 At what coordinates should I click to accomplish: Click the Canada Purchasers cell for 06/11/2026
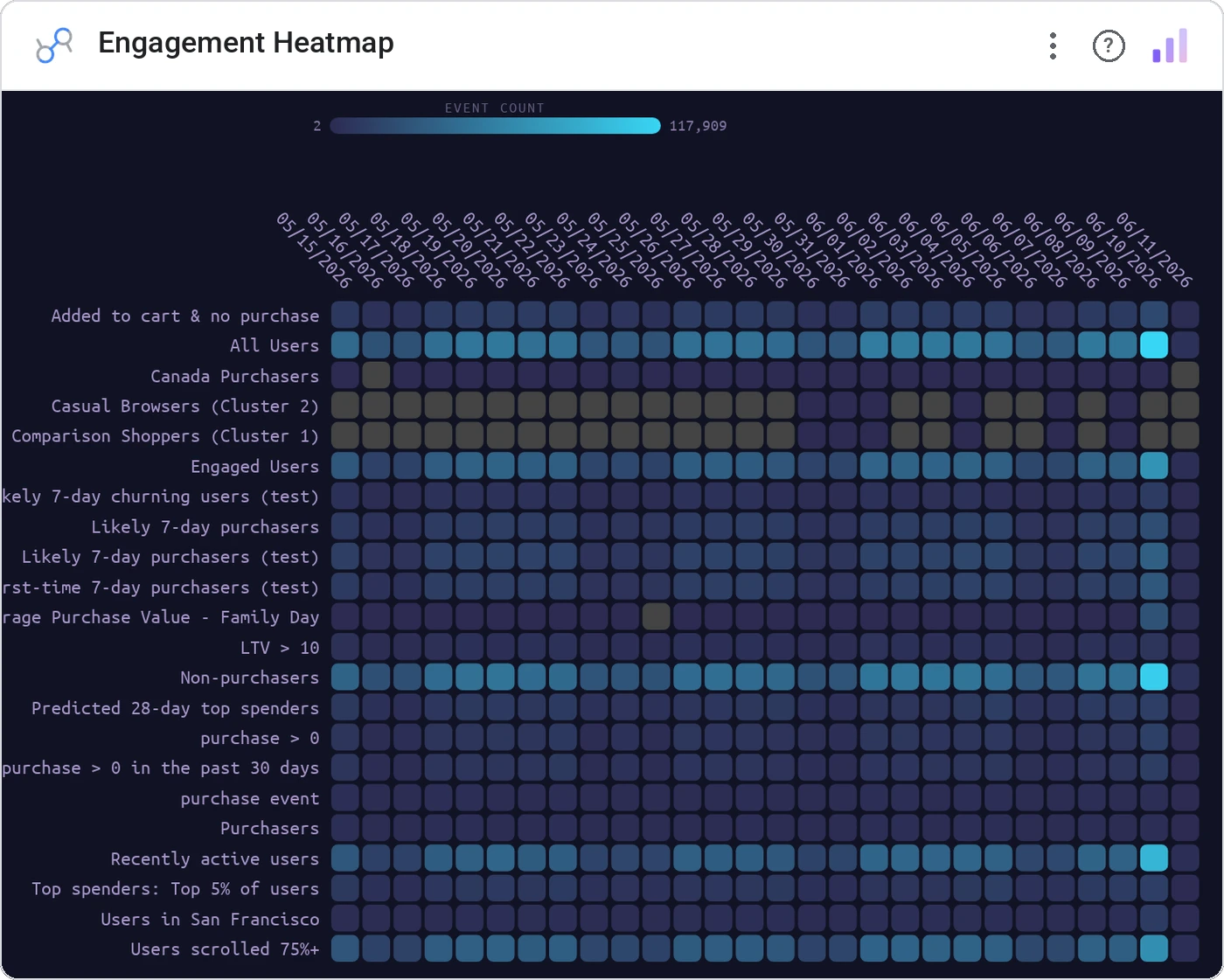1186,375
